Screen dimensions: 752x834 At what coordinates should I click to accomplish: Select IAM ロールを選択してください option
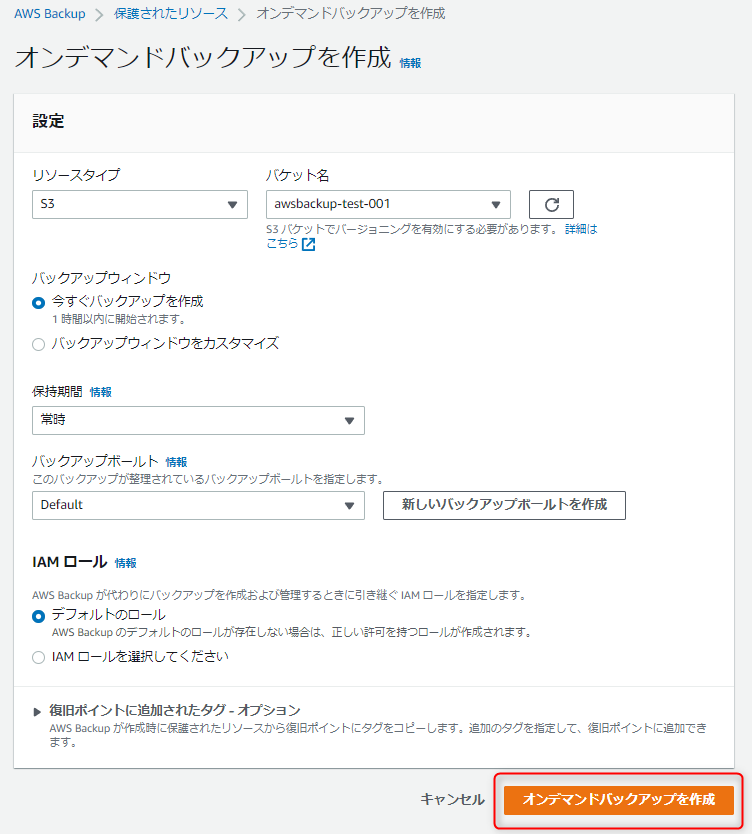pyautogui.click(x=37, y=657)
